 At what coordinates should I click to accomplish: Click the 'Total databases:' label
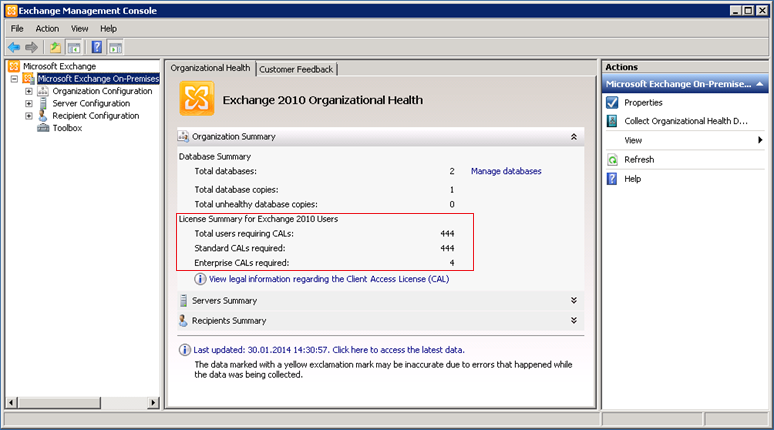coord(226,171)
